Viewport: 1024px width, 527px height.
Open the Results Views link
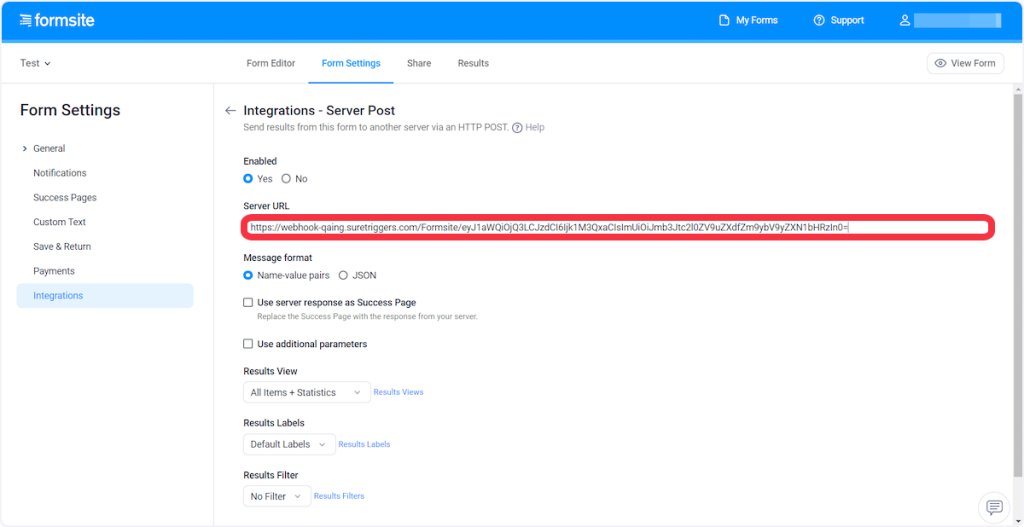coord(398,393)
